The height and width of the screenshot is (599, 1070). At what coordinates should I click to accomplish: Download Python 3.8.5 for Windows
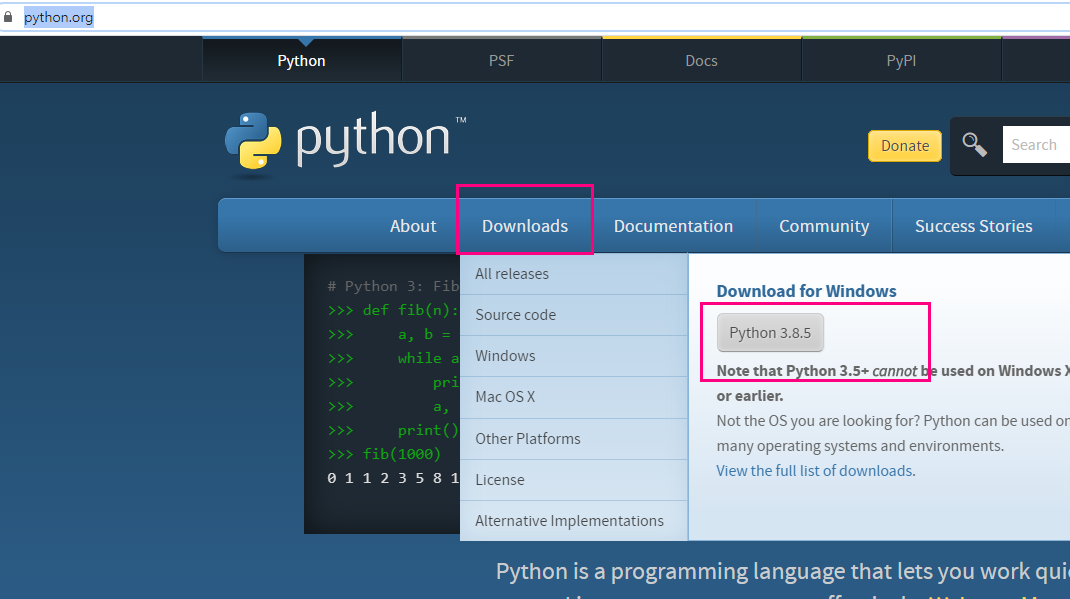(x=770, y=333)
